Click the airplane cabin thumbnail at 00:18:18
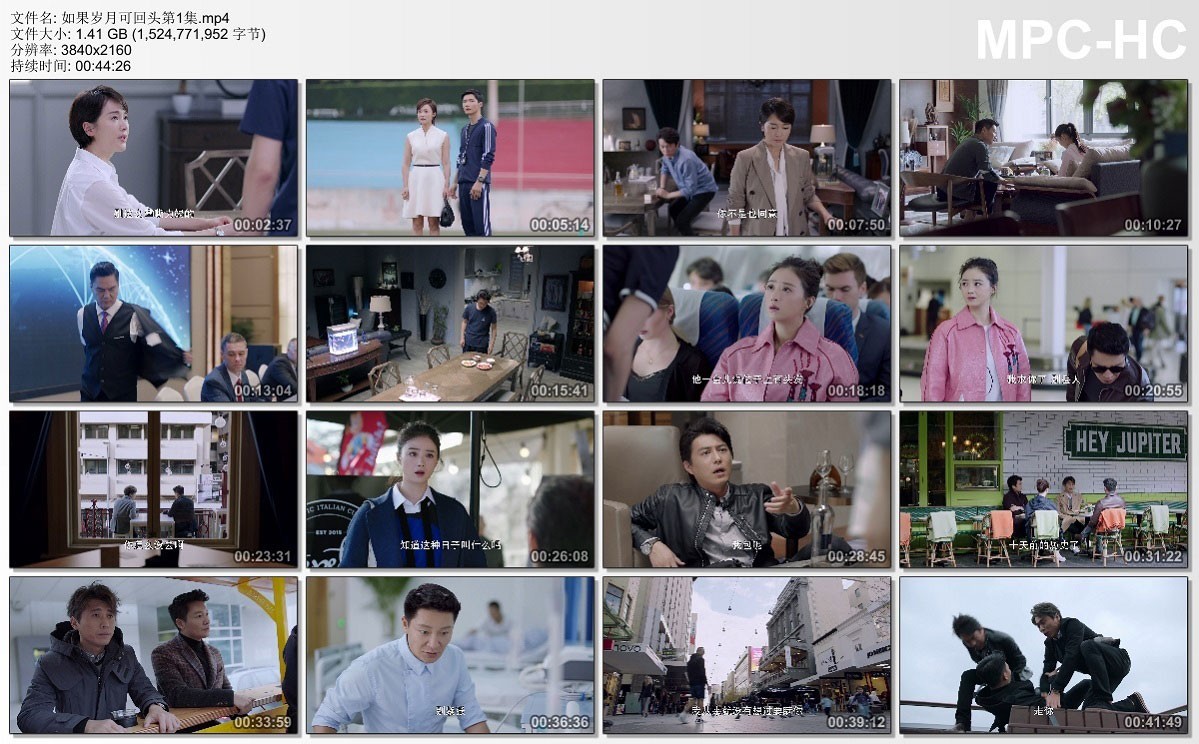This screenshot has height=744, width=1199. 746,324
